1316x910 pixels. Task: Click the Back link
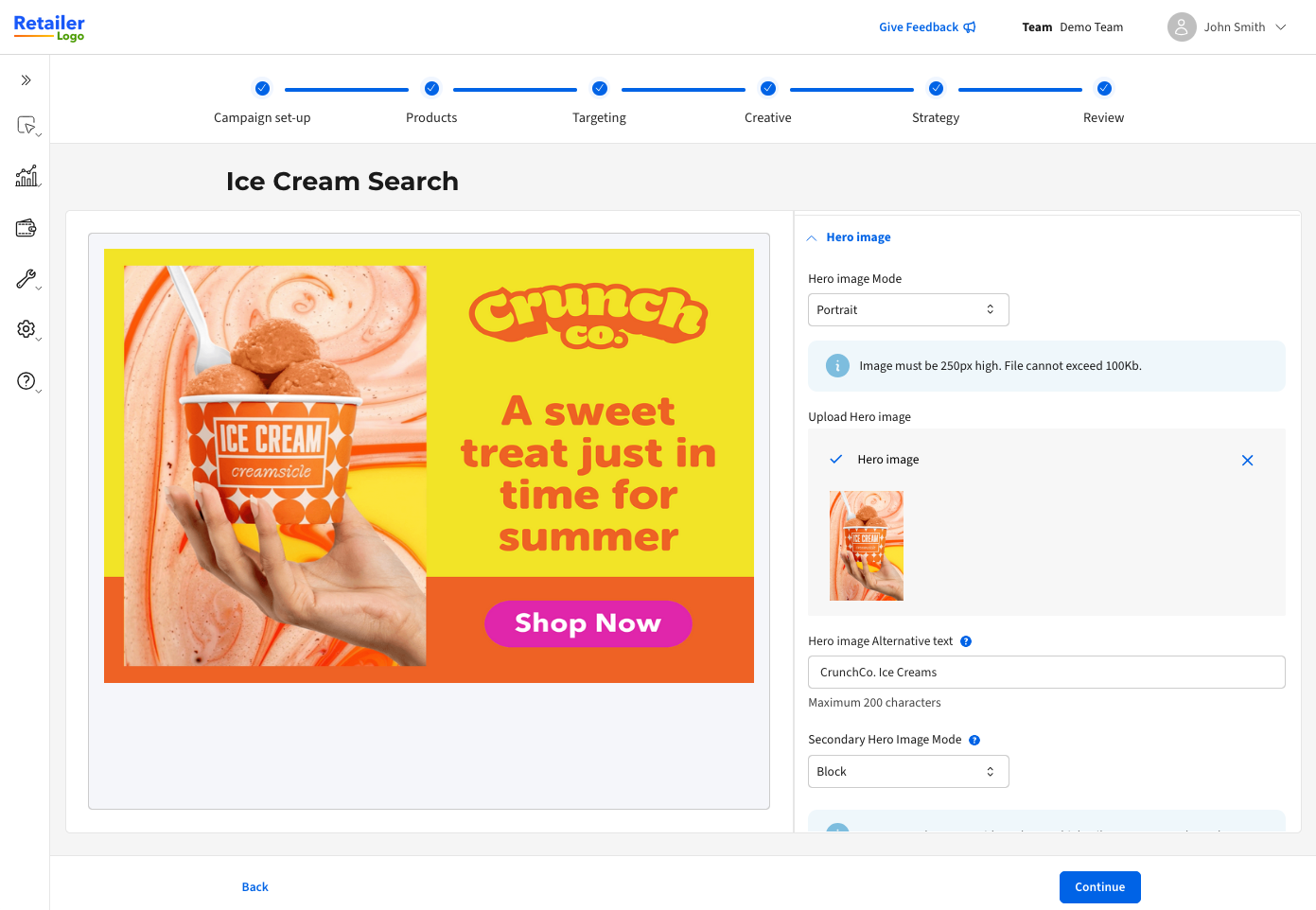coord(255,887)
